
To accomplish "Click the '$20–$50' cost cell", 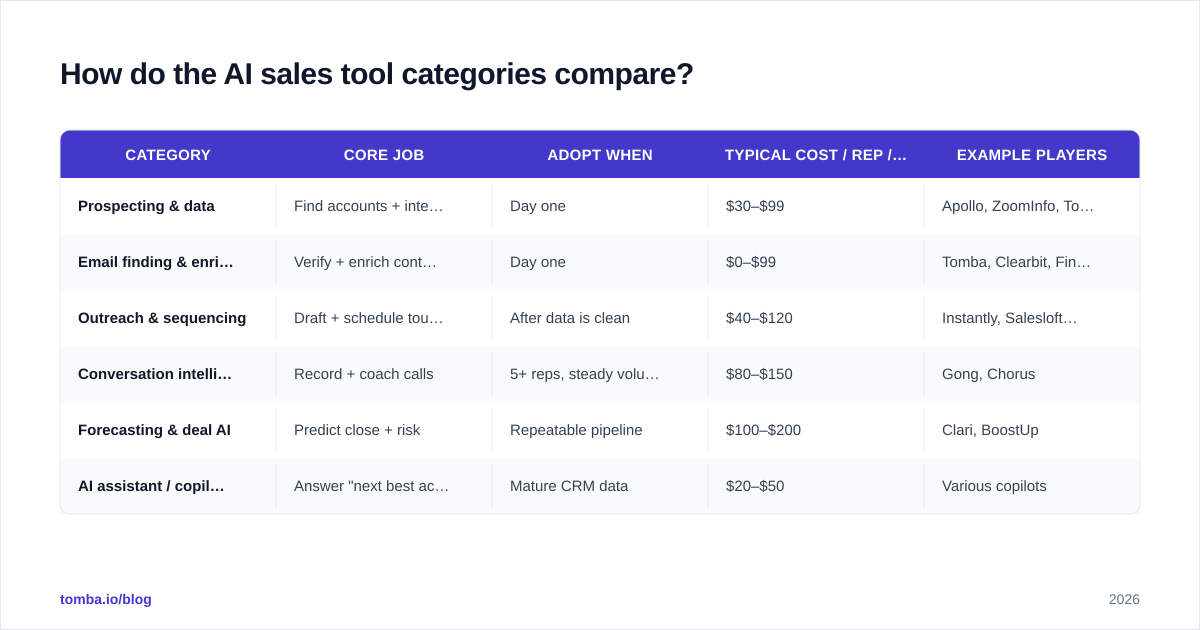I will [816, 486].
